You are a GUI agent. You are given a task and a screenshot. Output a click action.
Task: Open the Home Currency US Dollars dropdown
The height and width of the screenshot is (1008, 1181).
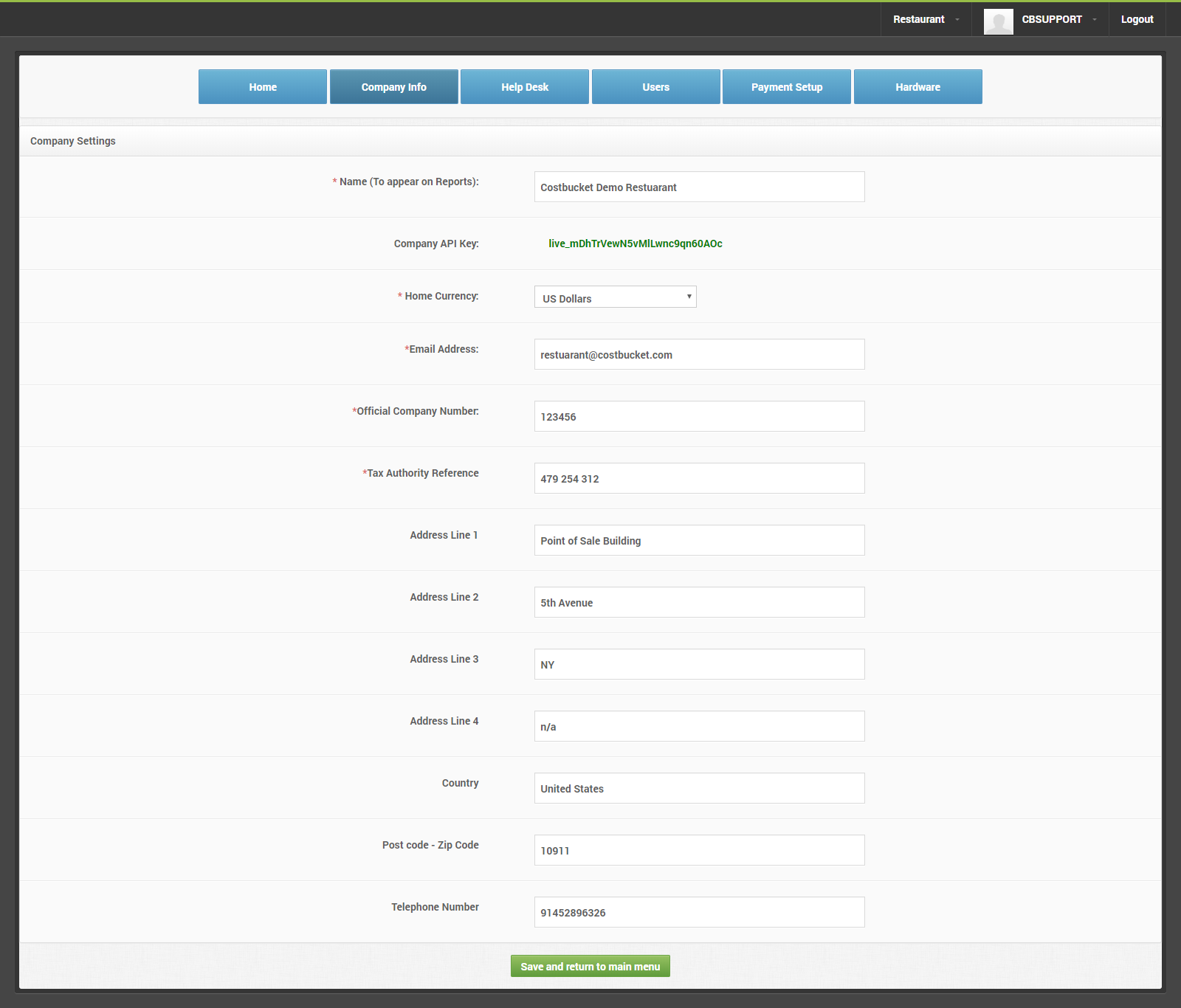click(x=615, y=297)
